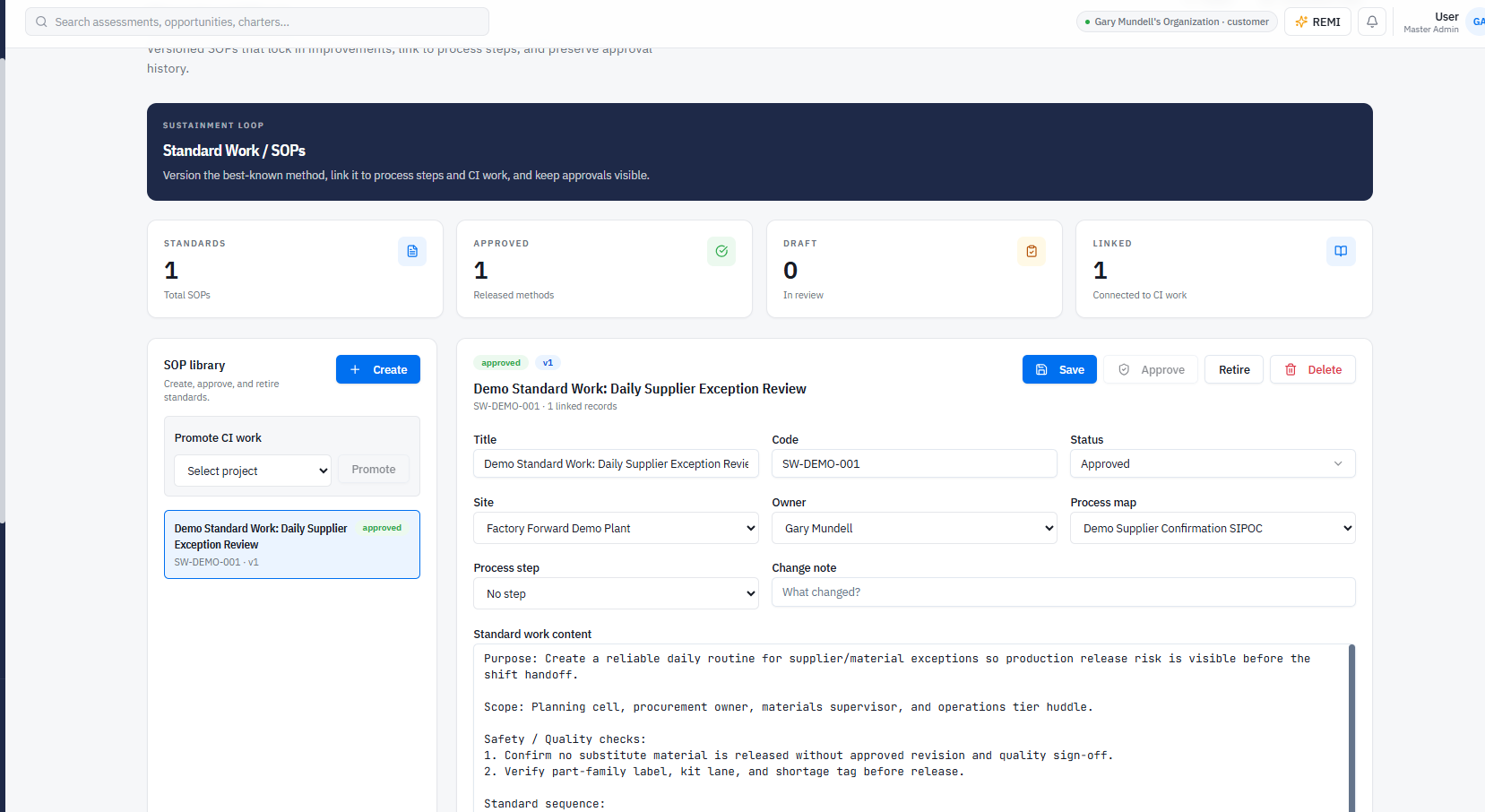Viewport: 1485px width, 812px height.
Task: Click the Draft clipboard icon
Action: tap(1032, 251)
